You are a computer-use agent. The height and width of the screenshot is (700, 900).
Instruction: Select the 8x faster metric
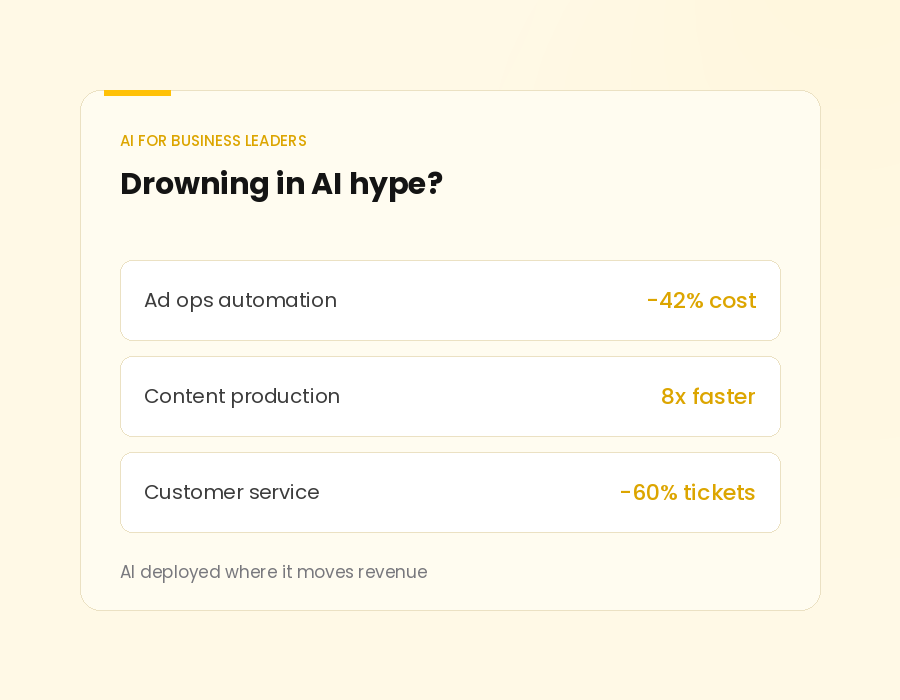[x=708, y=396]
